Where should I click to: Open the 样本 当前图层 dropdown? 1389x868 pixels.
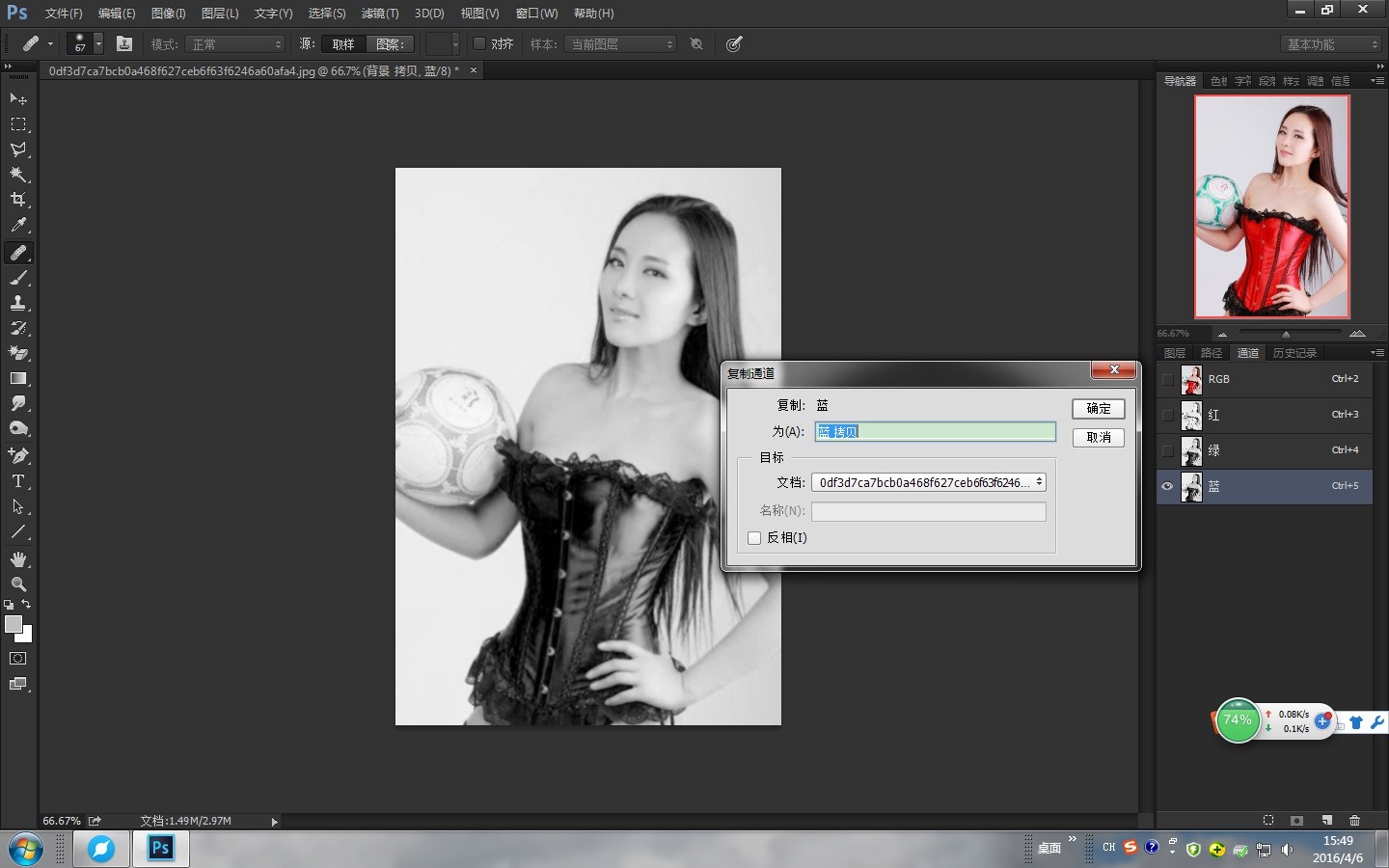620,44
